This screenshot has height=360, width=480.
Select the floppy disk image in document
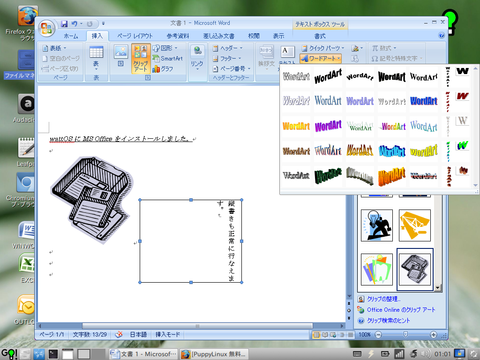point(92,199)
